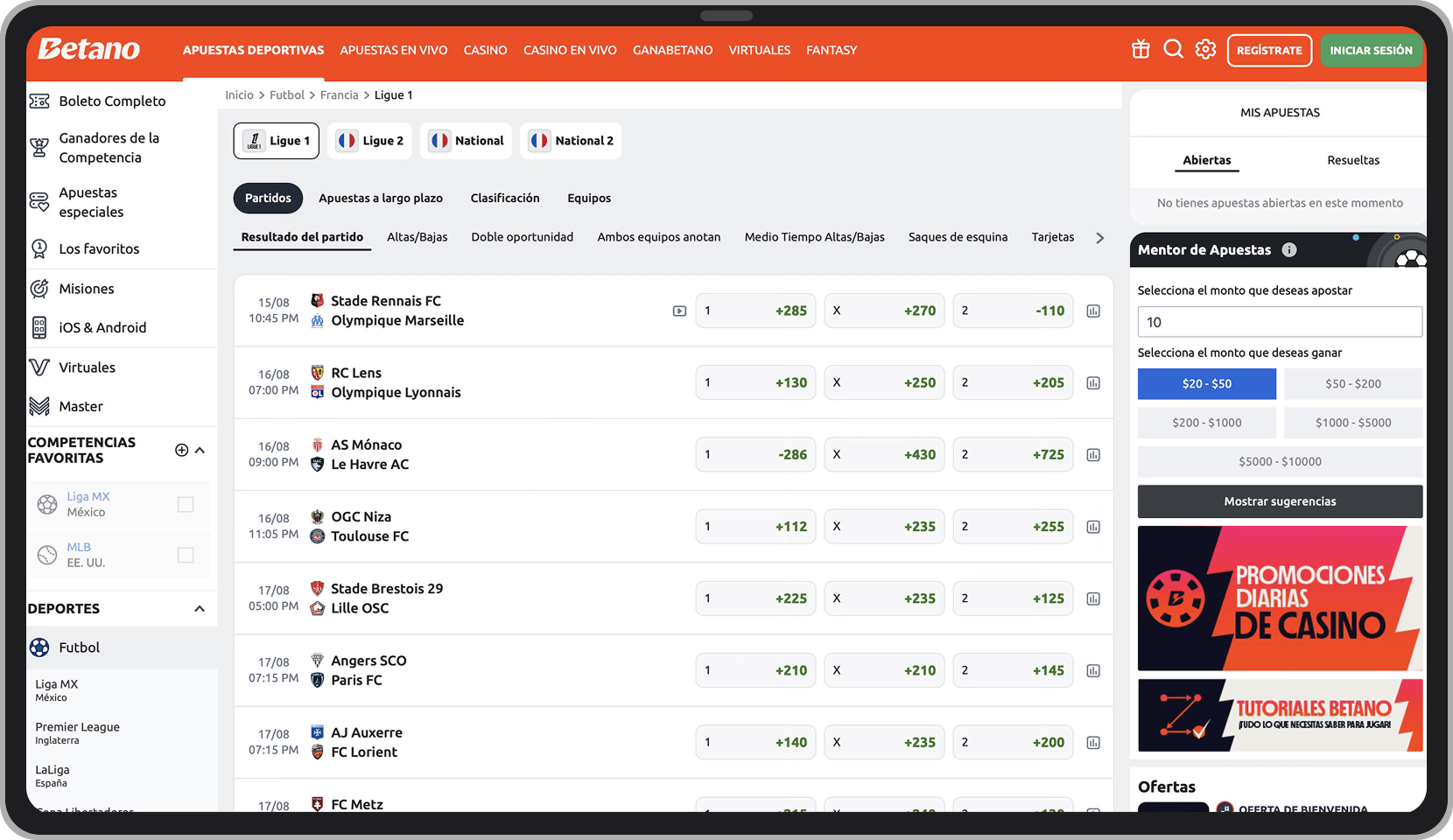This screenshot has height=840, width=1453.
Task: Click the Iniciar Sesión button
Action: click(1371, 51)
